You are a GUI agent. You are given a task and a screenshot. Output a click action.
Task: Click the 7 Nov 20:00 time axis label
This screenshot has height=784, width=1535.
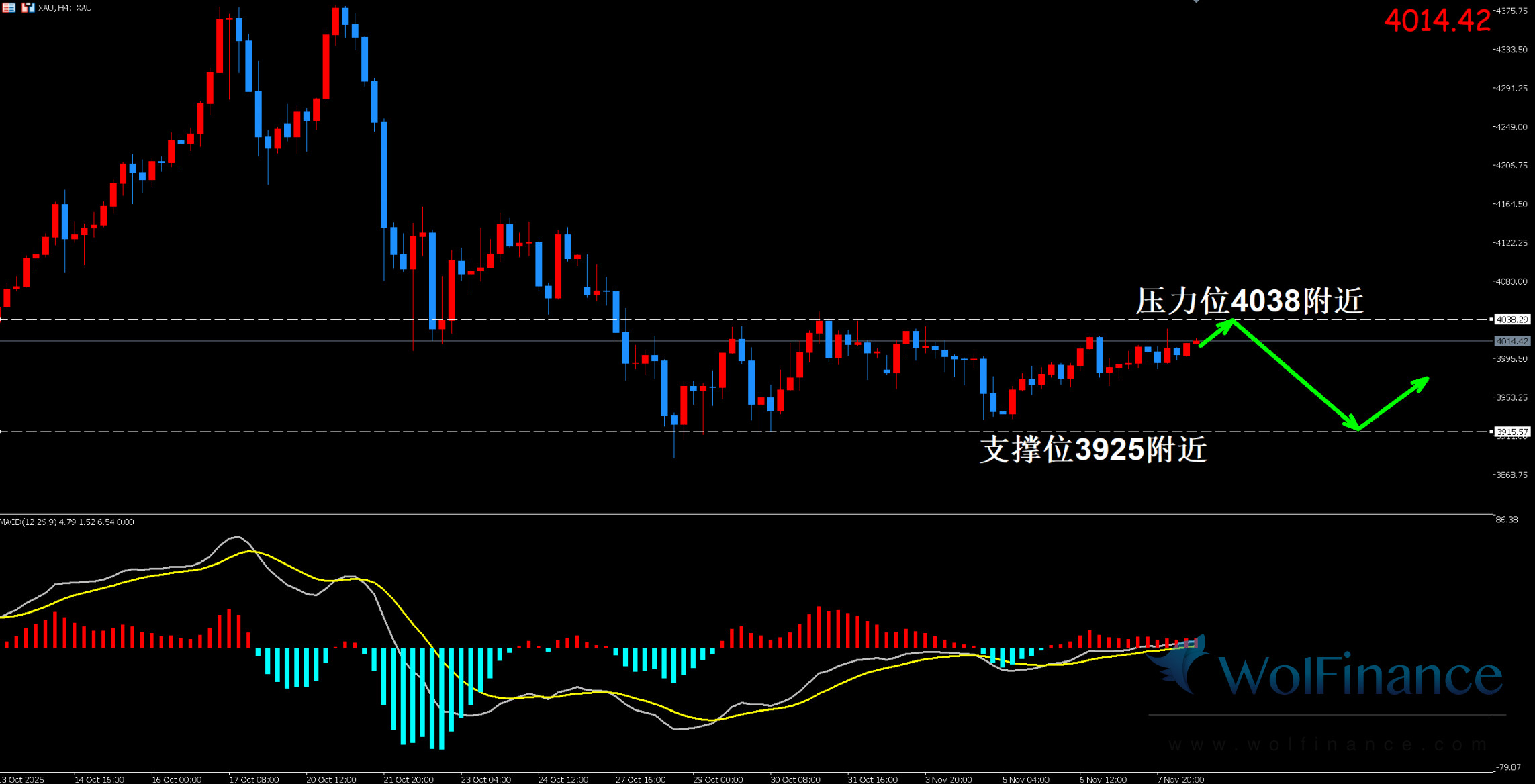pyautogui.click(x=1180, y=779)
